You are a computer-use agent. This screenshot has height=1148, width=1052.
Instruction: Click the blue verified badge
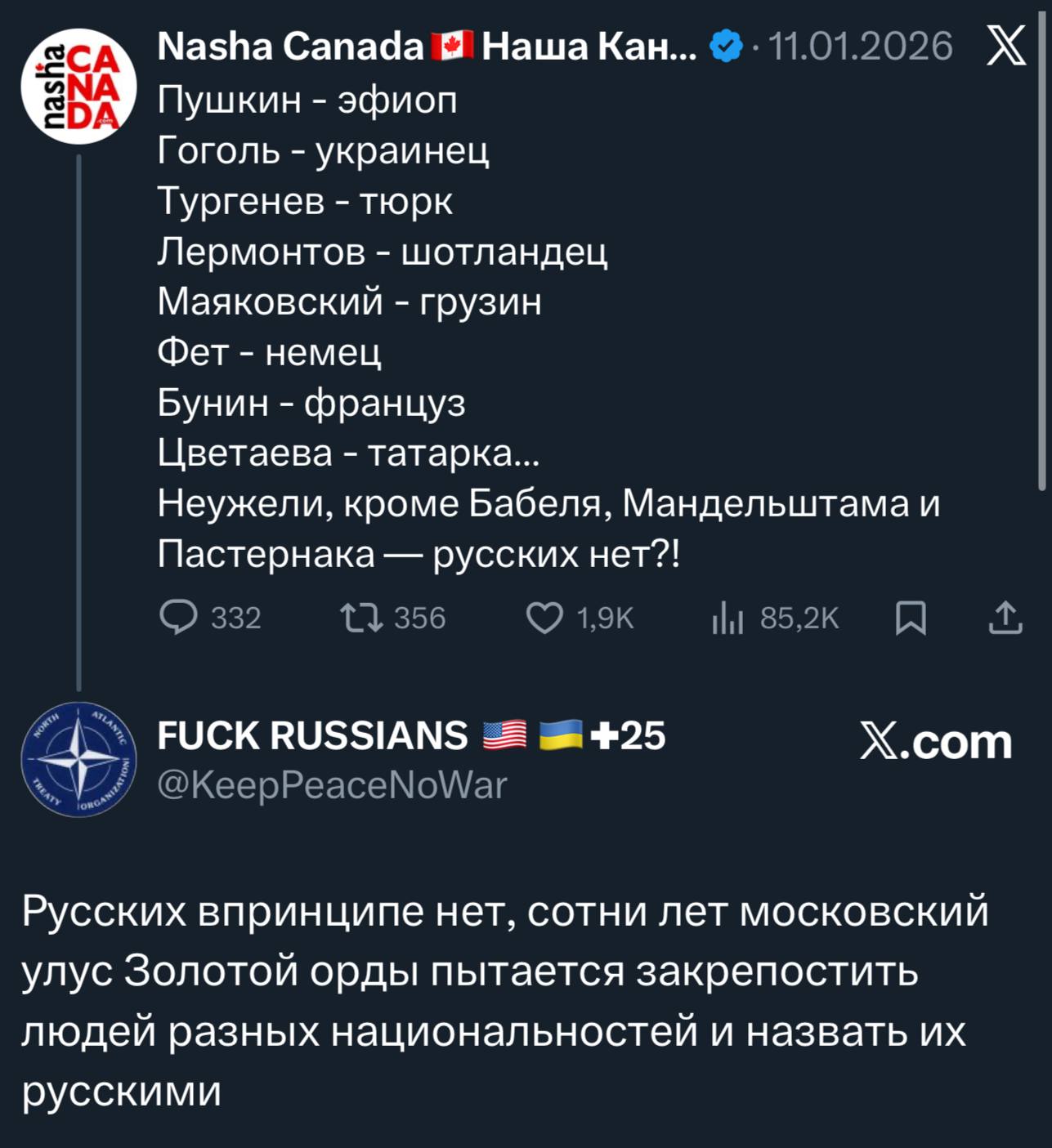click(x=726, y=47)
